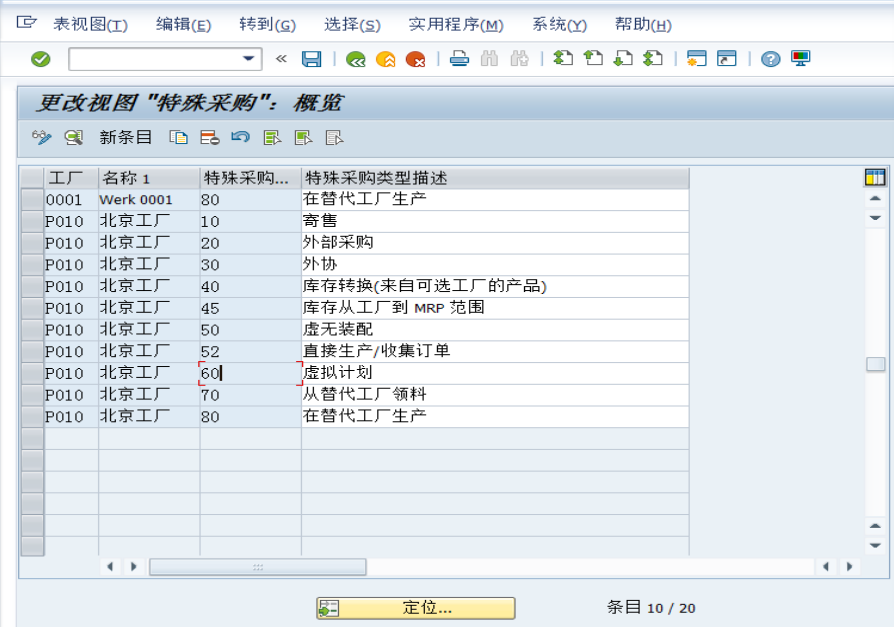Select the 外部采购 row using its row selector

32,243
